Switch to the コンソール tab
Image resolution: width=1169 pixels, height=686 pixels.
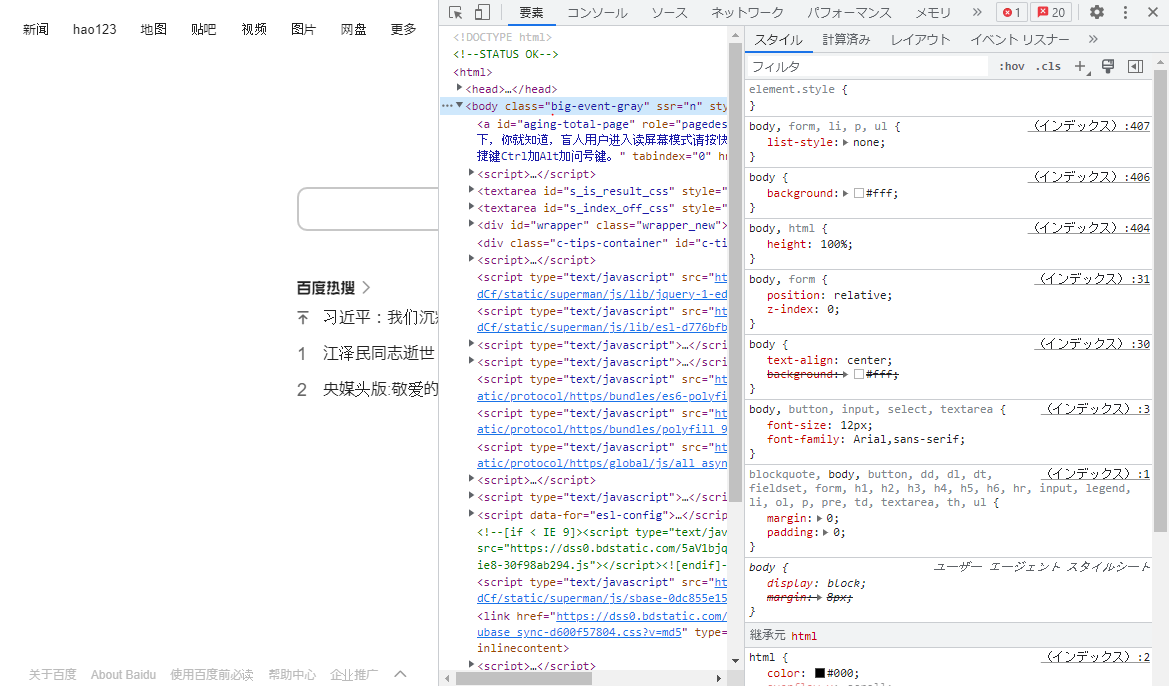(x=597, y=13)
